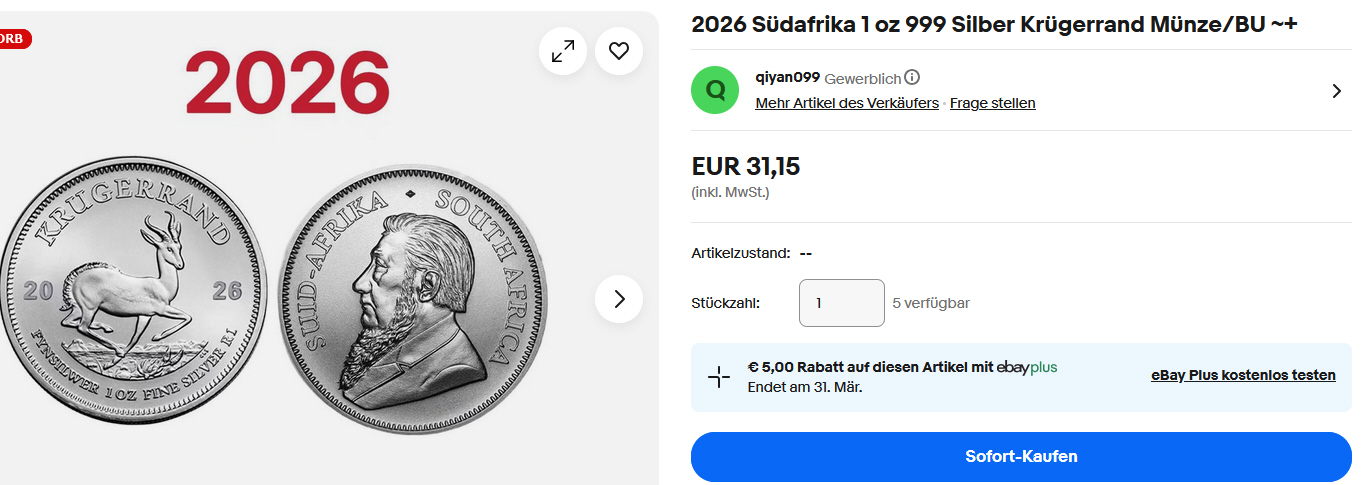Click the item title 2026 Südafrika Krügerrand
This screenshot has width=1364, height=485.
click(x=994, y=25)
